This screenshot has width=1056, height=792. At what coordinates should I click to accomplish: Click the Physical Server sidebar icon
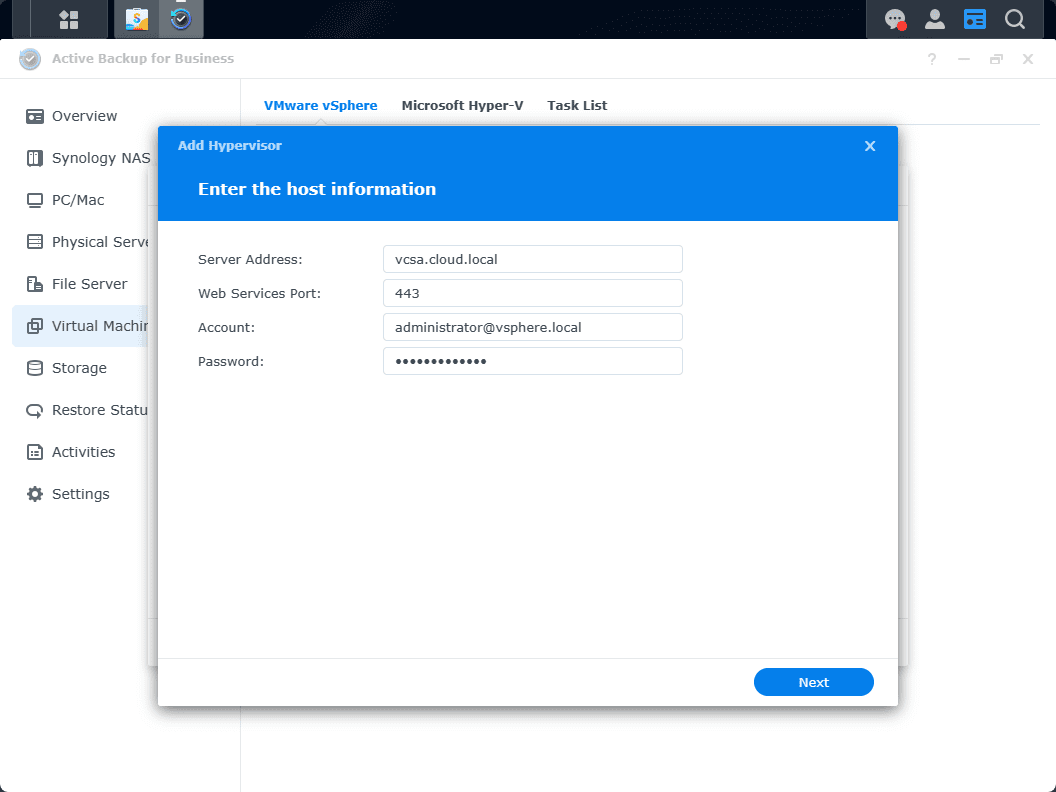(34, 242)
